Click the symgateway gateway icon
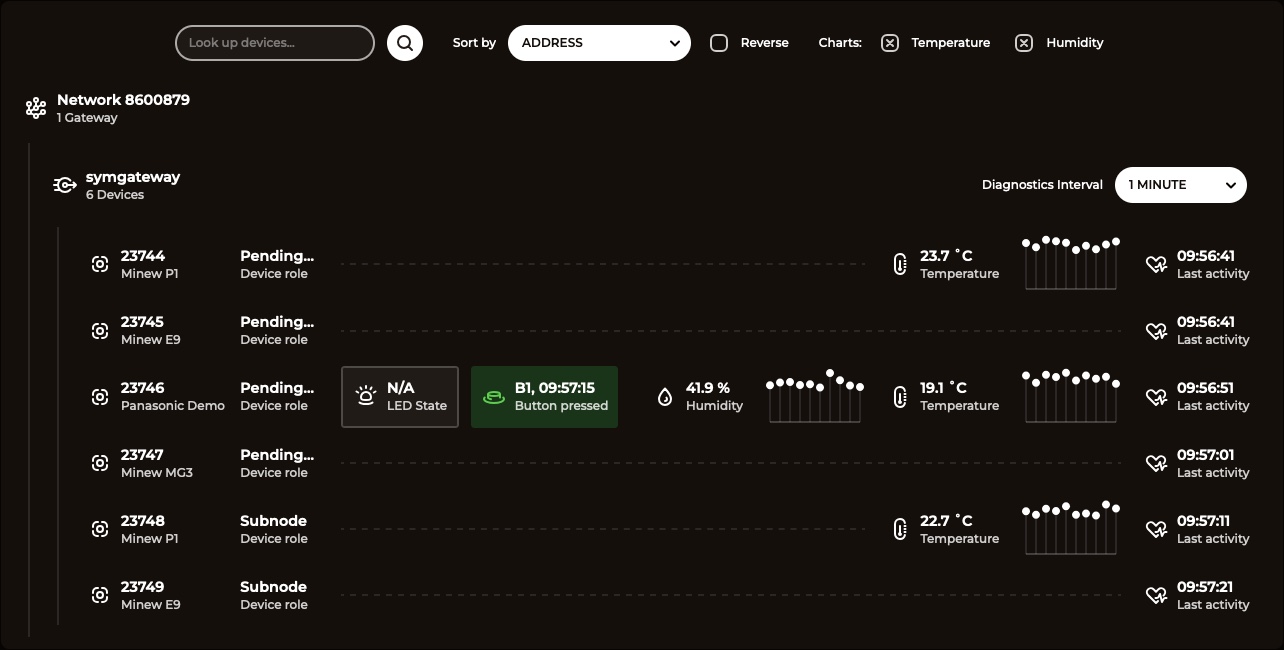The image size is (1284, 650). pyautogui.click(x=65, y=185)
